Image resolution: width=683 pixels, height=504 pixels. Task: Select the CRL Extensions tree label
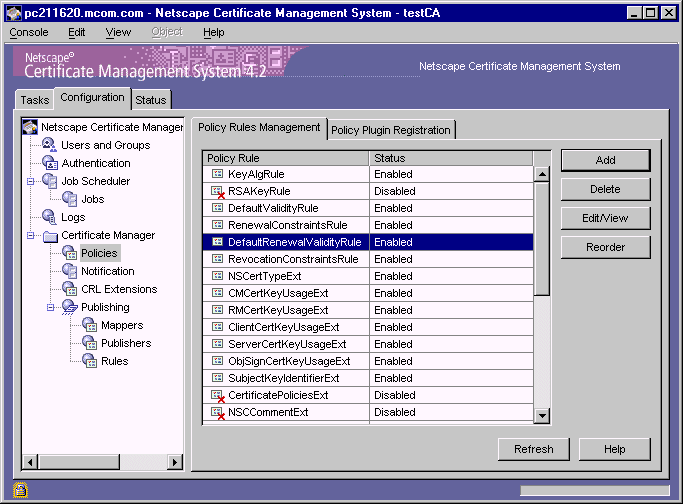[119, 289]
